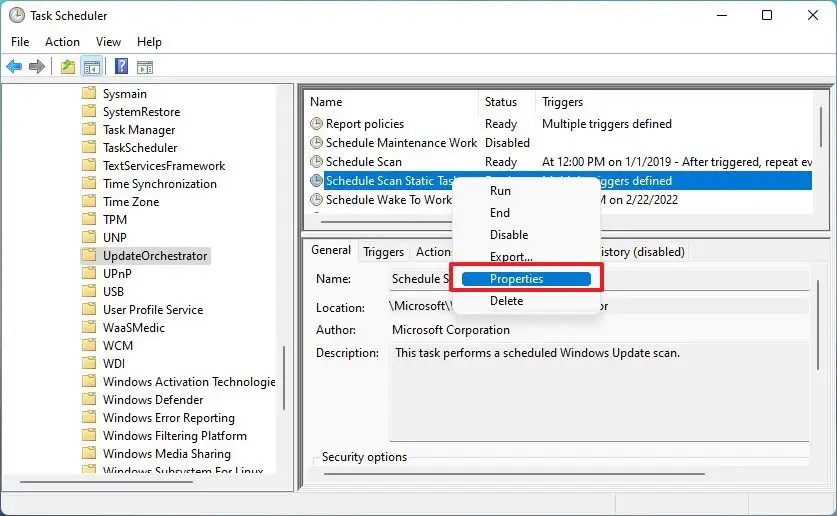Select the User Profile Service folder
837x516 pixels.
[x=153, y=309]
